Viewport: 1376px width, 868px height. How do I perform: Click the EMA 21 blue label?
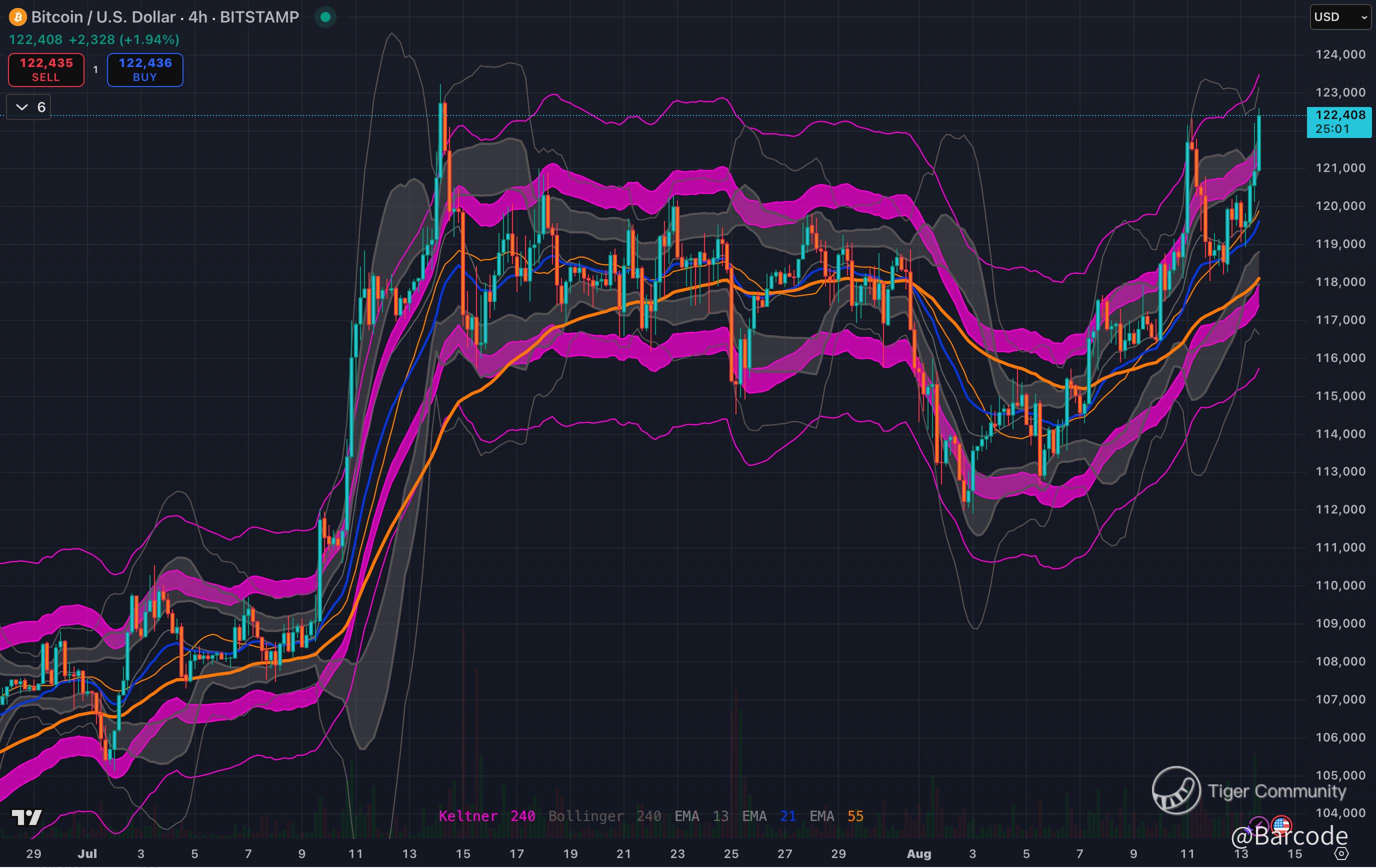coord(768,816)
